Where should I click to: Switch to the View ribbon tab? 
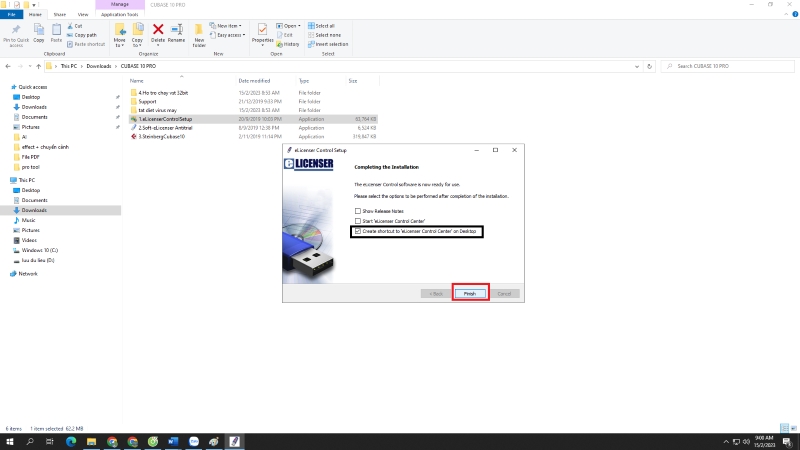click(x=83, y=14)
